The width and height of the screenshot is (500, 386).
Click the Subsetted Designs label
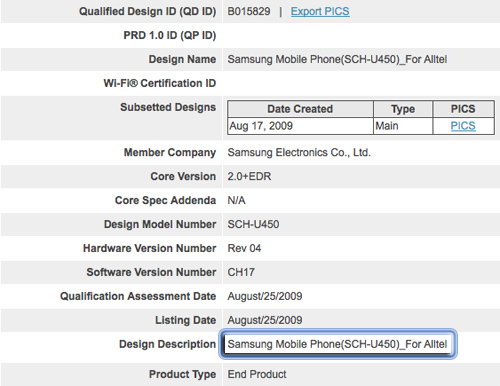[x=168, y=107]
